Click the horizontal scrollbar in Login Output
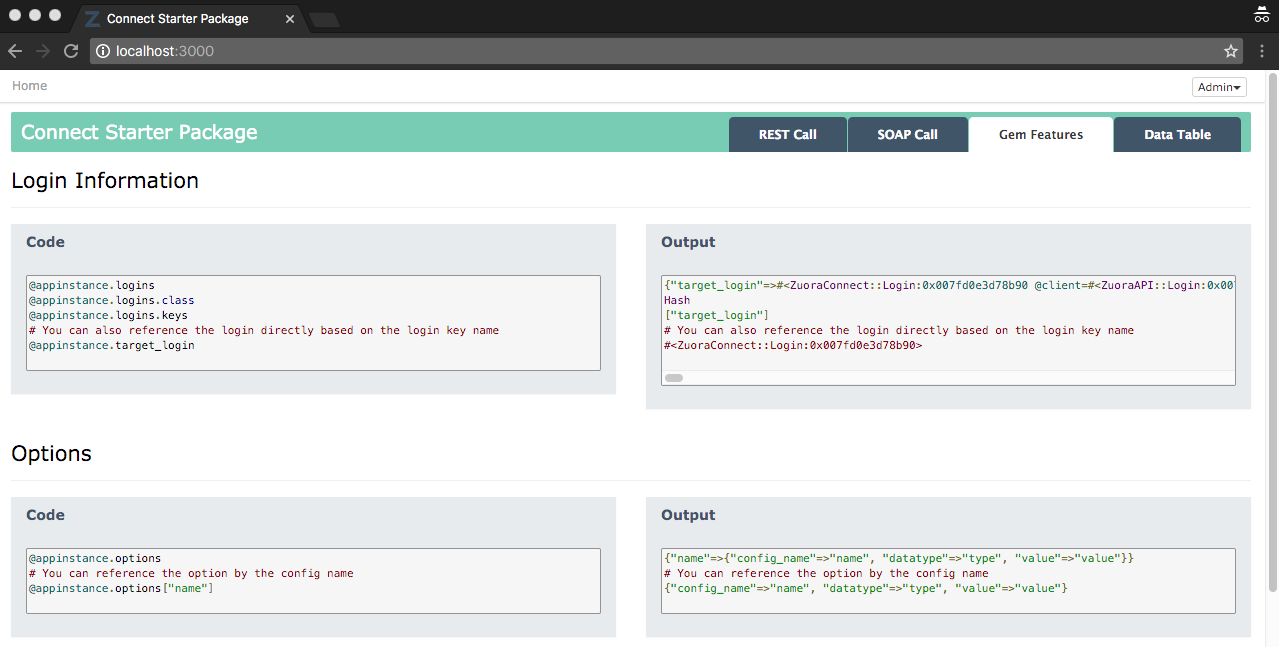Viewport: 1279px width, 647px height. tap(674, 378)
